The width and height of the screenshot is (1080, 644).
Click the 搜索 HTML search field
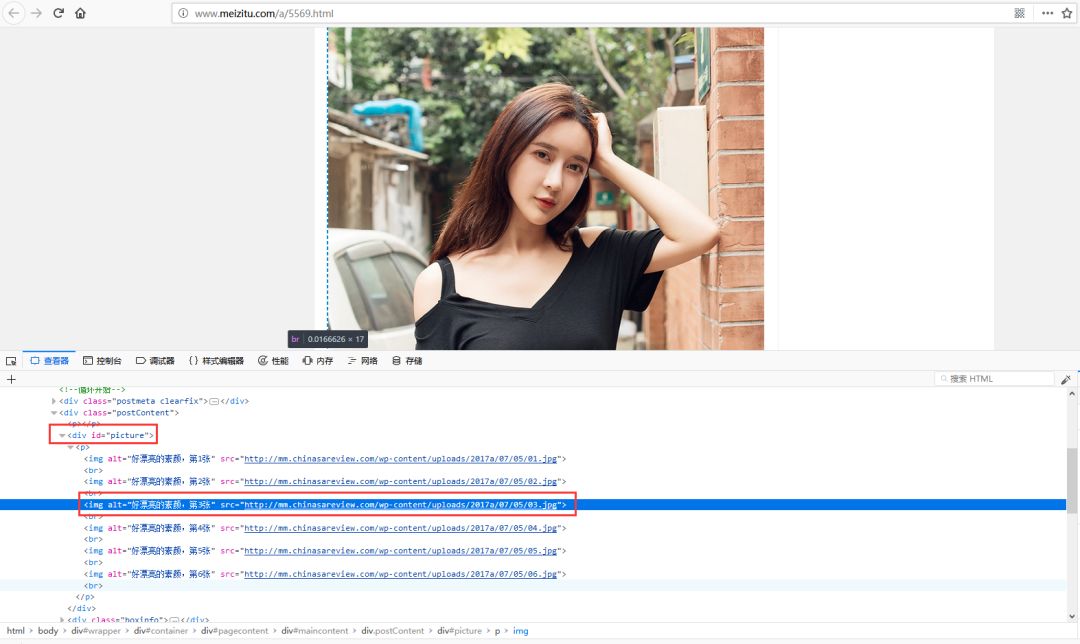[x=995, y=379]
